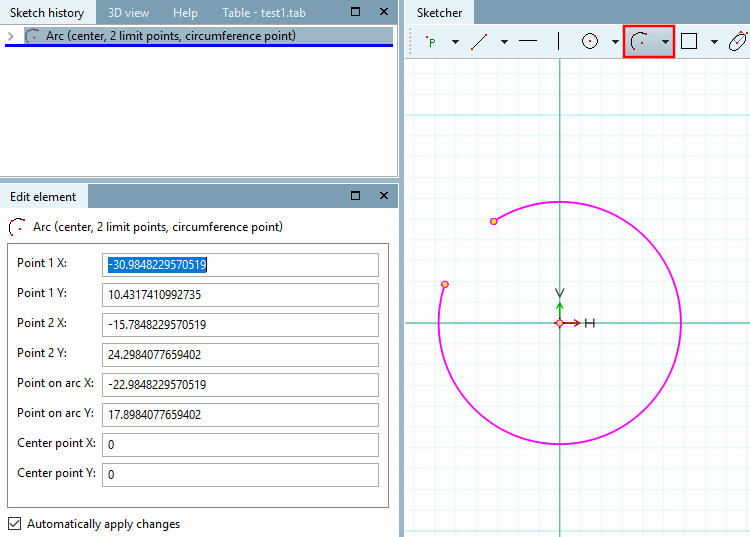750x537 pixels.
Task: Select the diagonal Line tool
Action: pyautogui.click(x=479, y=42)
